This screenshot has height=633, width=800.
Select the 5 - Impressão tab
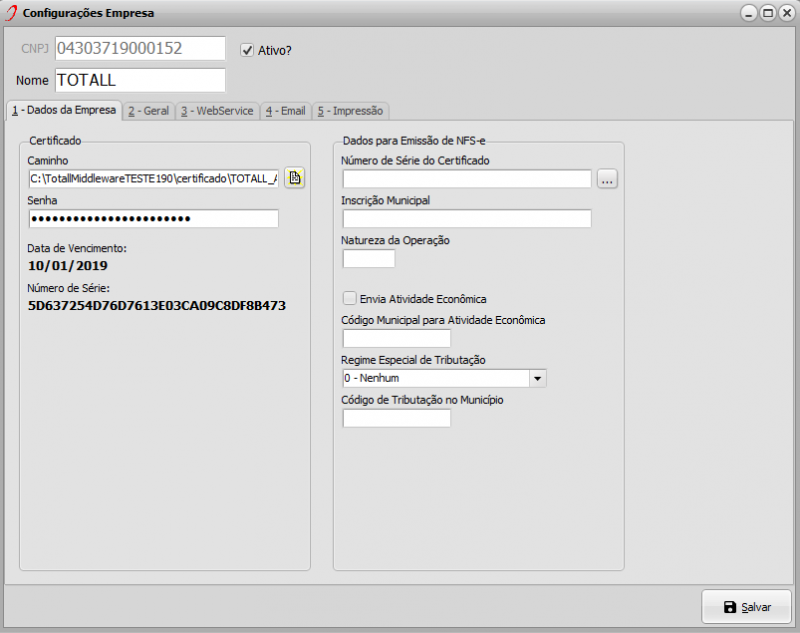click(x=350, y=111)
